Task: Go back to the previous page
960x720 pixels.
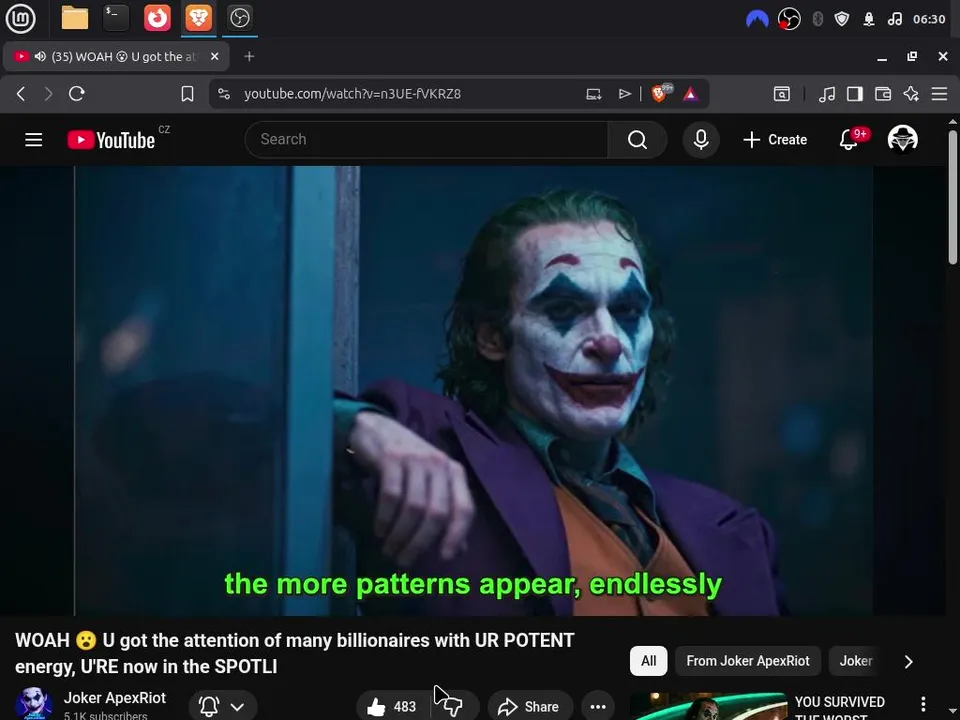Action: (x=21, y=94)
